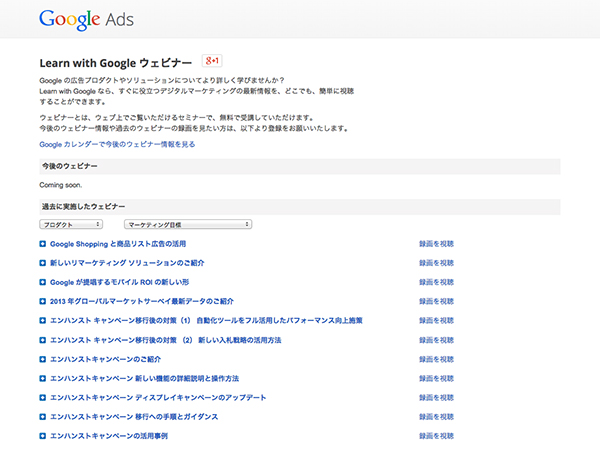Open エンハンストキャンペーンのご紹介 link
Image resolution: width=600 pixels, height=450 pixels.
pyautogui.click(x=106, y=359)
